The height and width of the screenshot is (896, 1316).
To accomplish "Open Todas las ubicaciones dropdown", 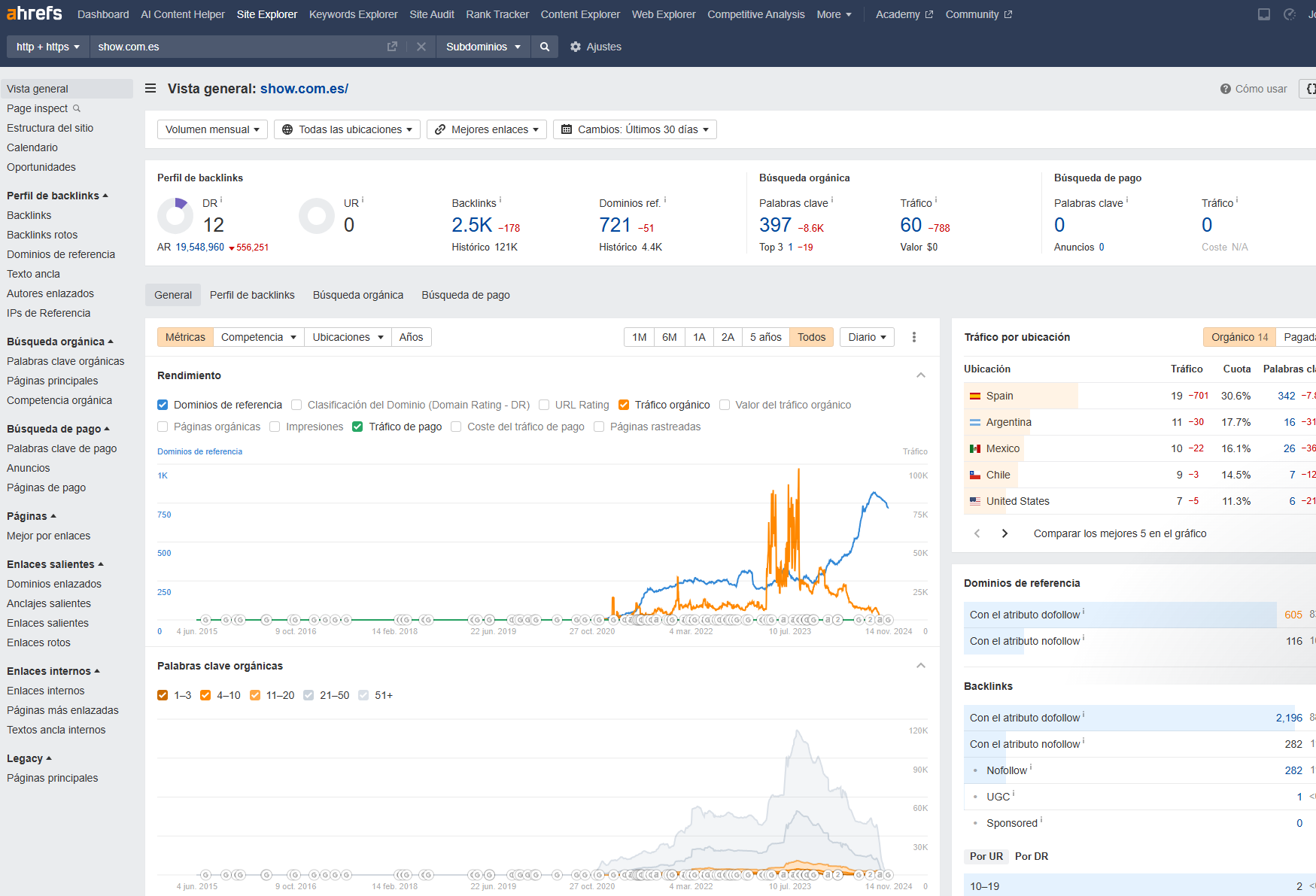I will point(348,129).
